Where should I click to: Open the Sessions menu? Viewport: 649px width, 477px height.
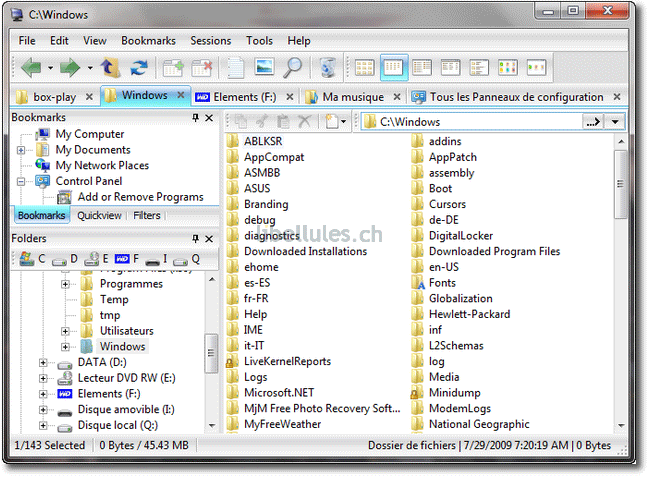[x=211, y=41]
